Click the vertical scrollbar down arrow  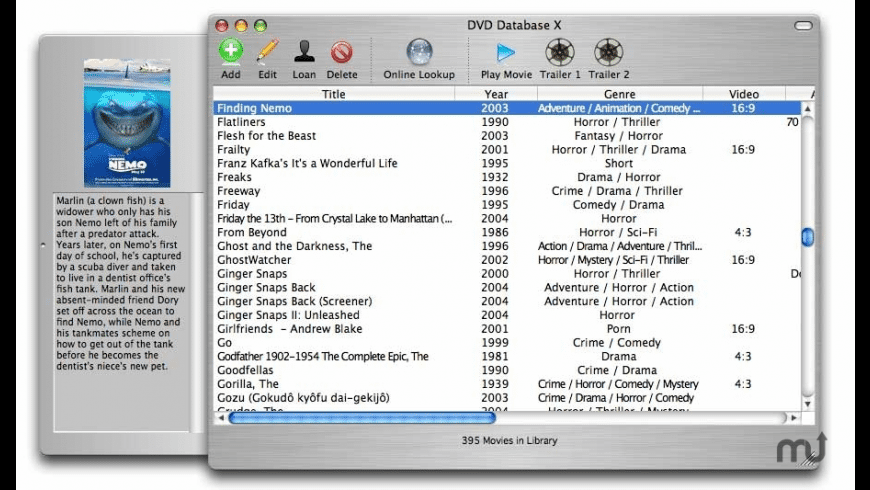pyautogui.click(x=808, y=404)
